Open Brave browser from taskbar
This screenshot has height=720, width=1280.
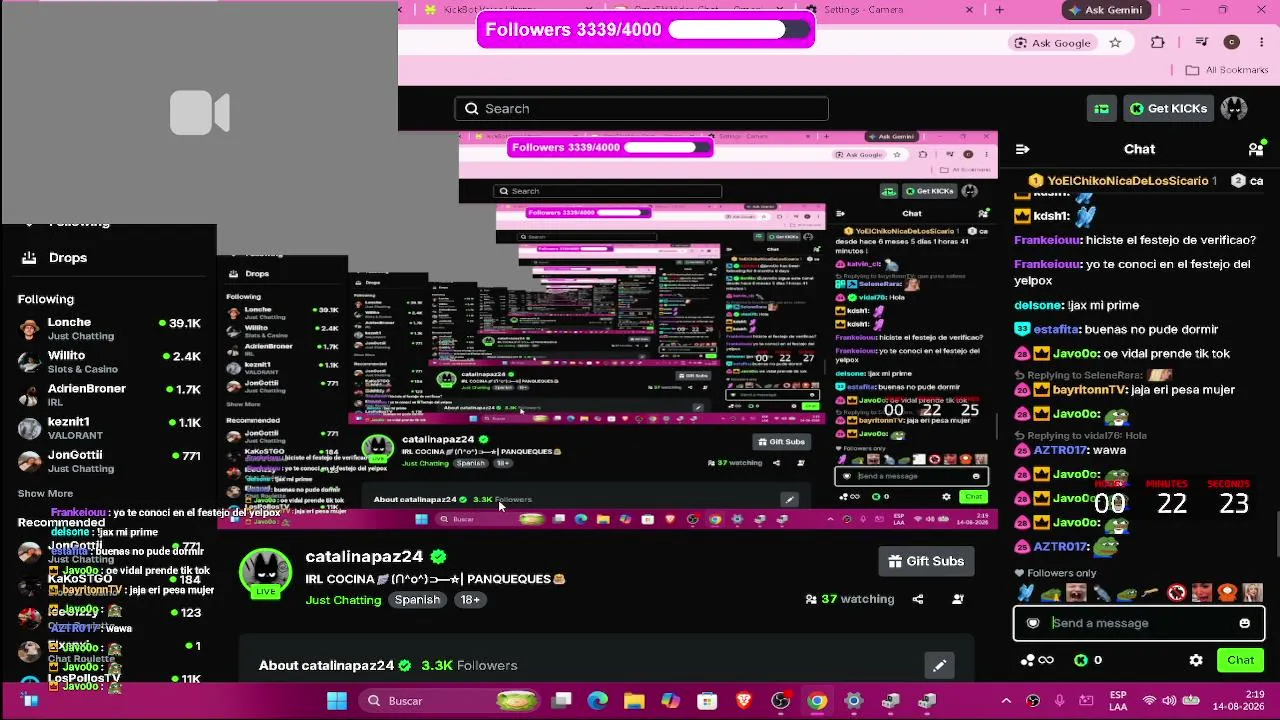pos(744,701)
